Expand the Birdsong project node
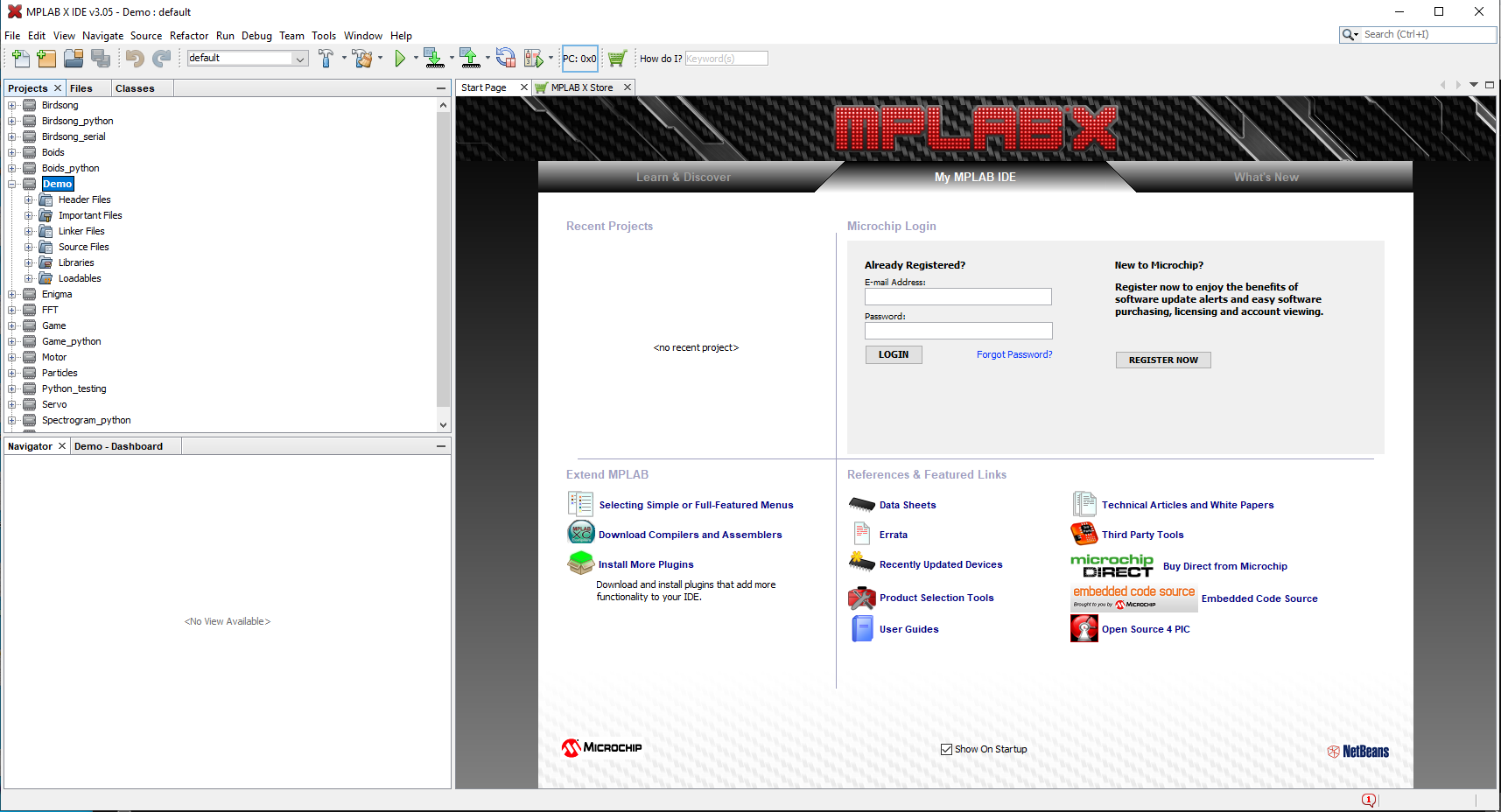1501x812 pixels. point(12,105)
